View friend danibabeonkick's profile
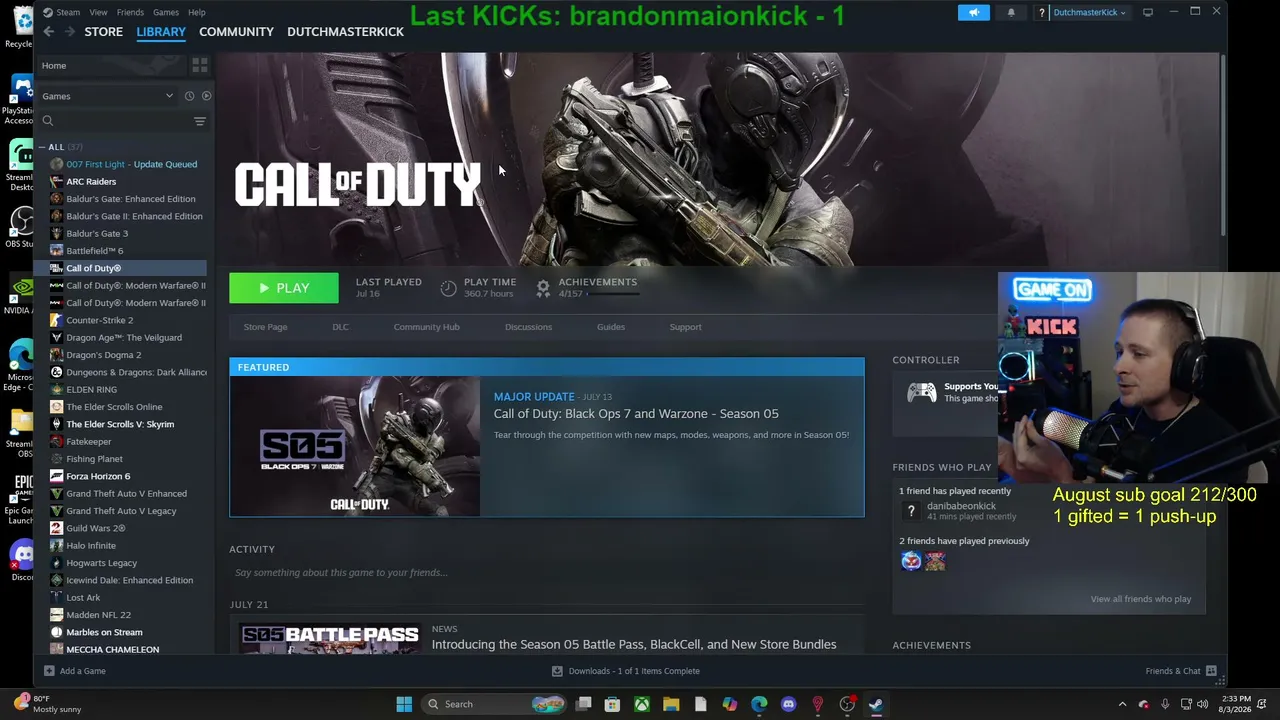1280x720 pixels. pos(961,506)
